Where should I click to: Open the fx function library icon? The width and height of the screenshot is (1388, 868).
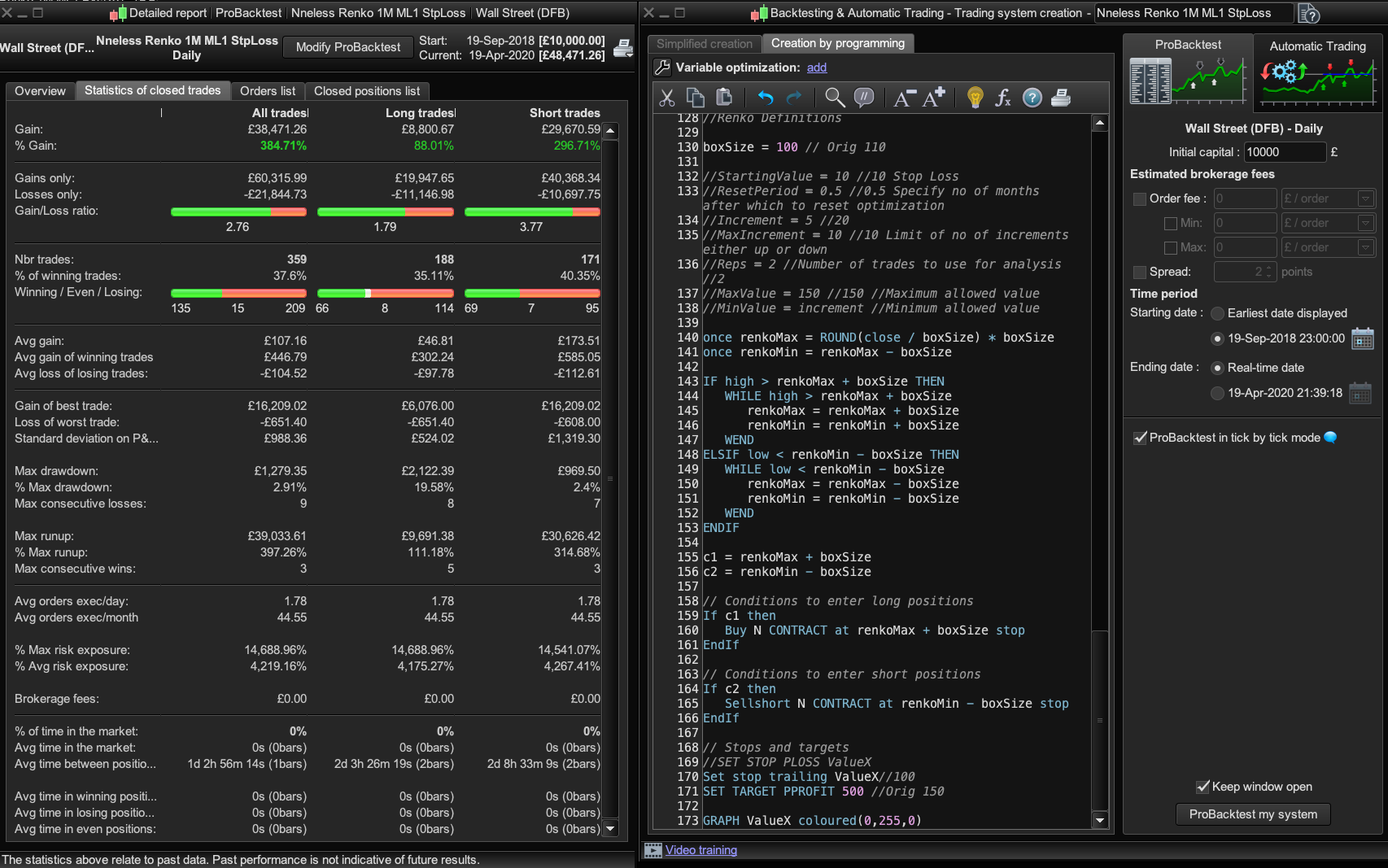[1003, 98]
